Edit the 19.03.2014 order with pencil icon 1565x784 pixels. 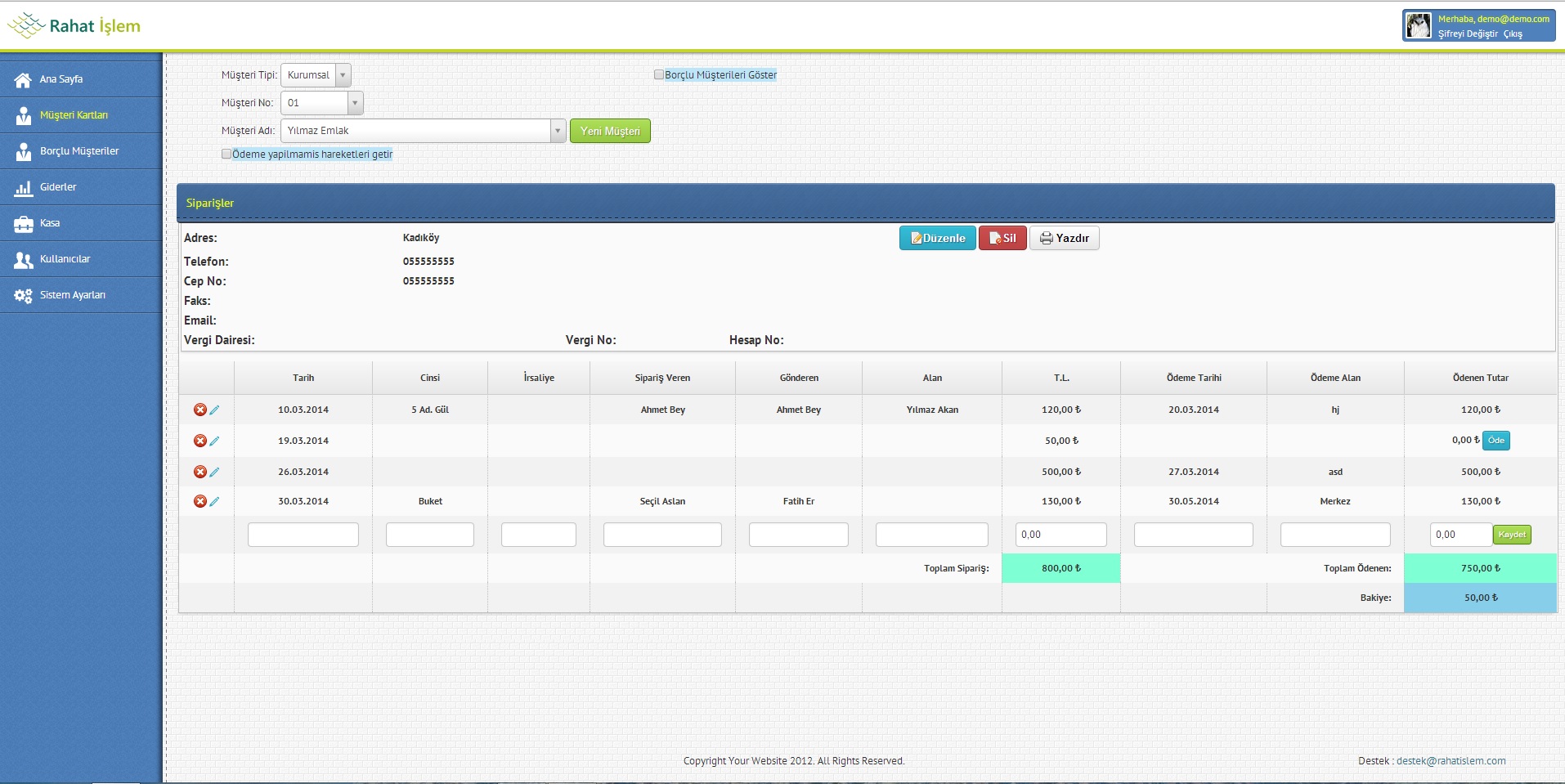click(x=214, y=441)
